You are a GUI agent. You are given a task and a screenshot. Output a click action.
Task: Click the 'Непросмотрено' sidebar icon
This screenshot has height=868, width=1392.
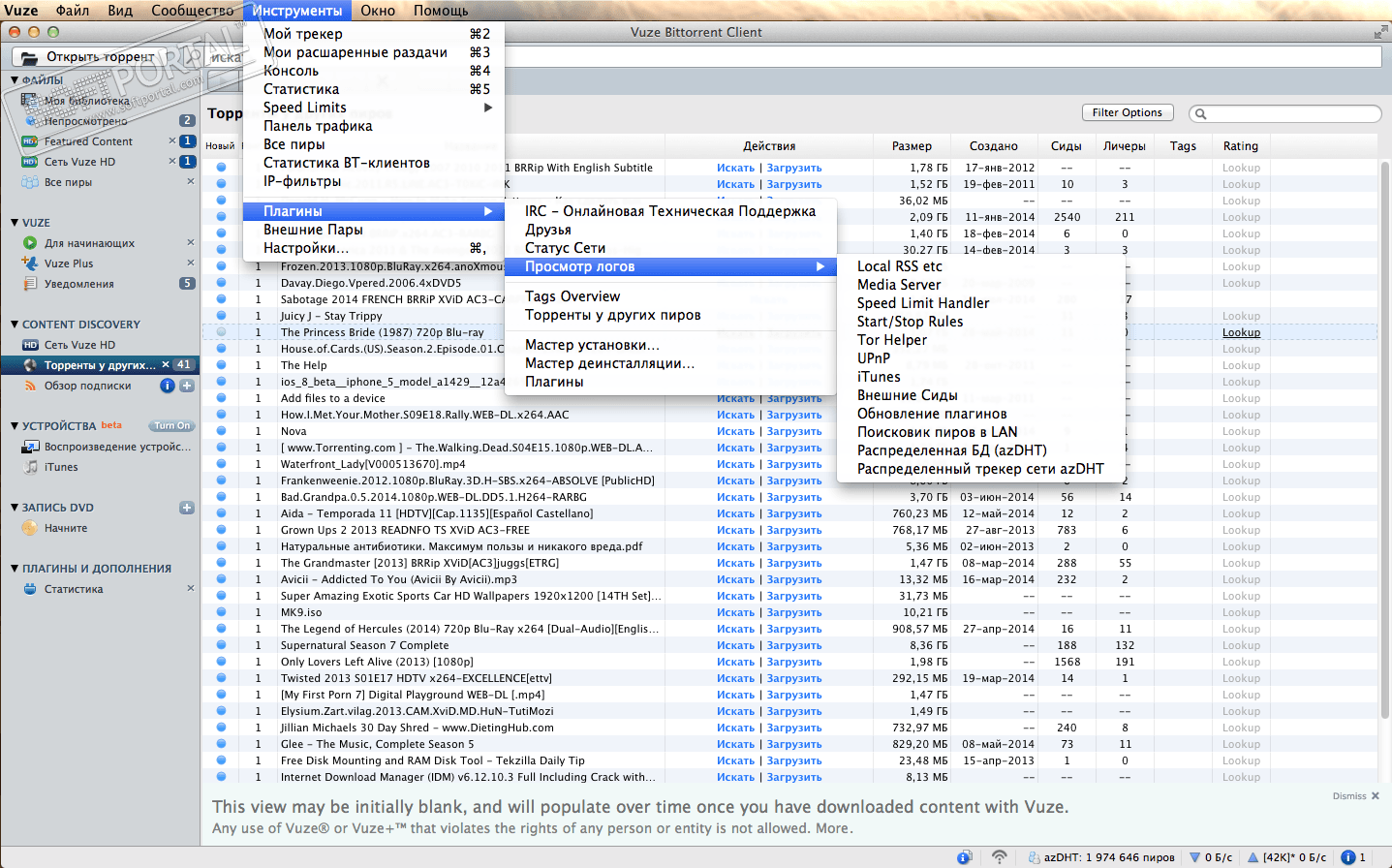click(30, 121)
